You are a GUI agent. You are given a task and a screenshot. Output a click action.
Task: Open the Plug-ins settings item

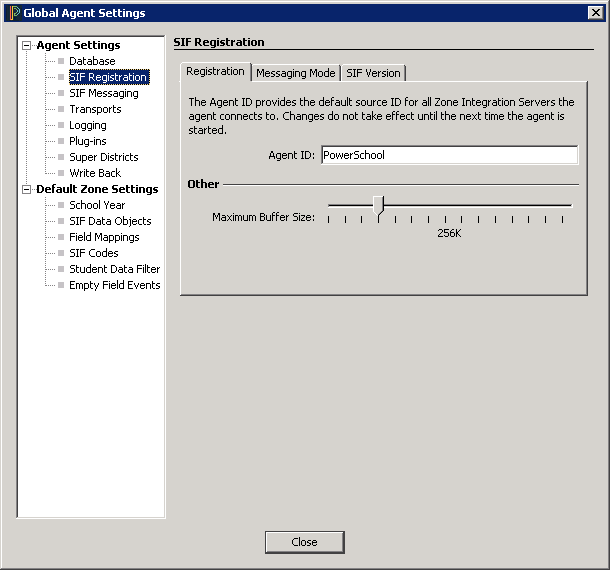coord(87,141)
